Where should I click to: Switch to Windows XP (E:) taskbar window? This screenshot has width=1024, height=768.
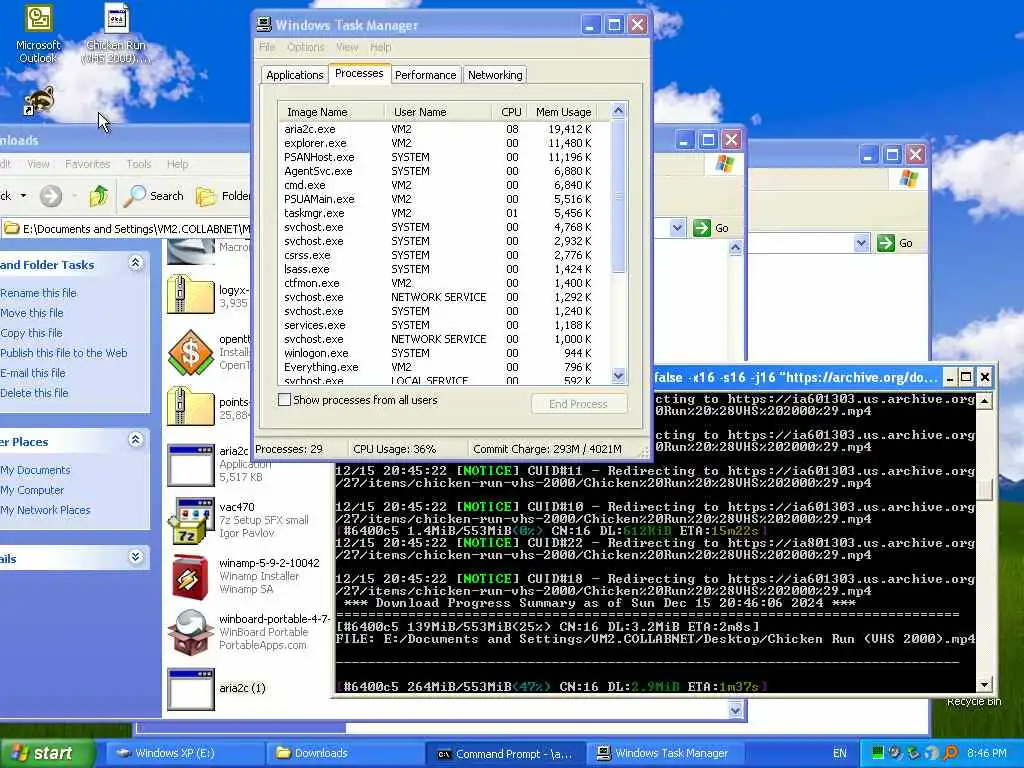184,753
